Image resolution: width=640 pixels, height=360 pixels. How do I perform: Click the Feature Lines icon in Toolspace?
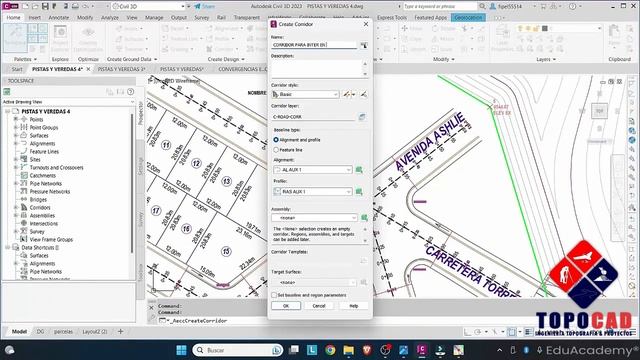[x=24, y=151]
